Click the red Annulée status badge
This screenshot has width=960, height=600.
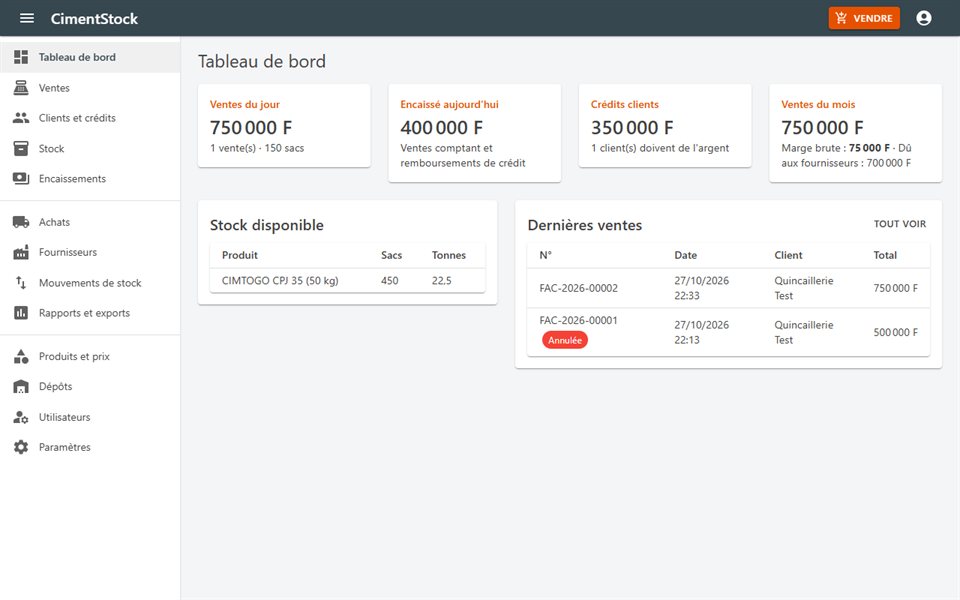click(x=564, y=340)
